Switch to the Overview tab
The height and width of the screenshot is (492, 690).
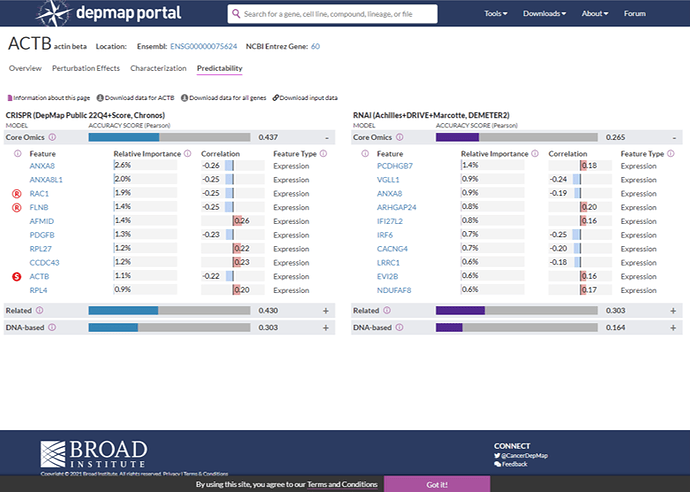(25, 68)
